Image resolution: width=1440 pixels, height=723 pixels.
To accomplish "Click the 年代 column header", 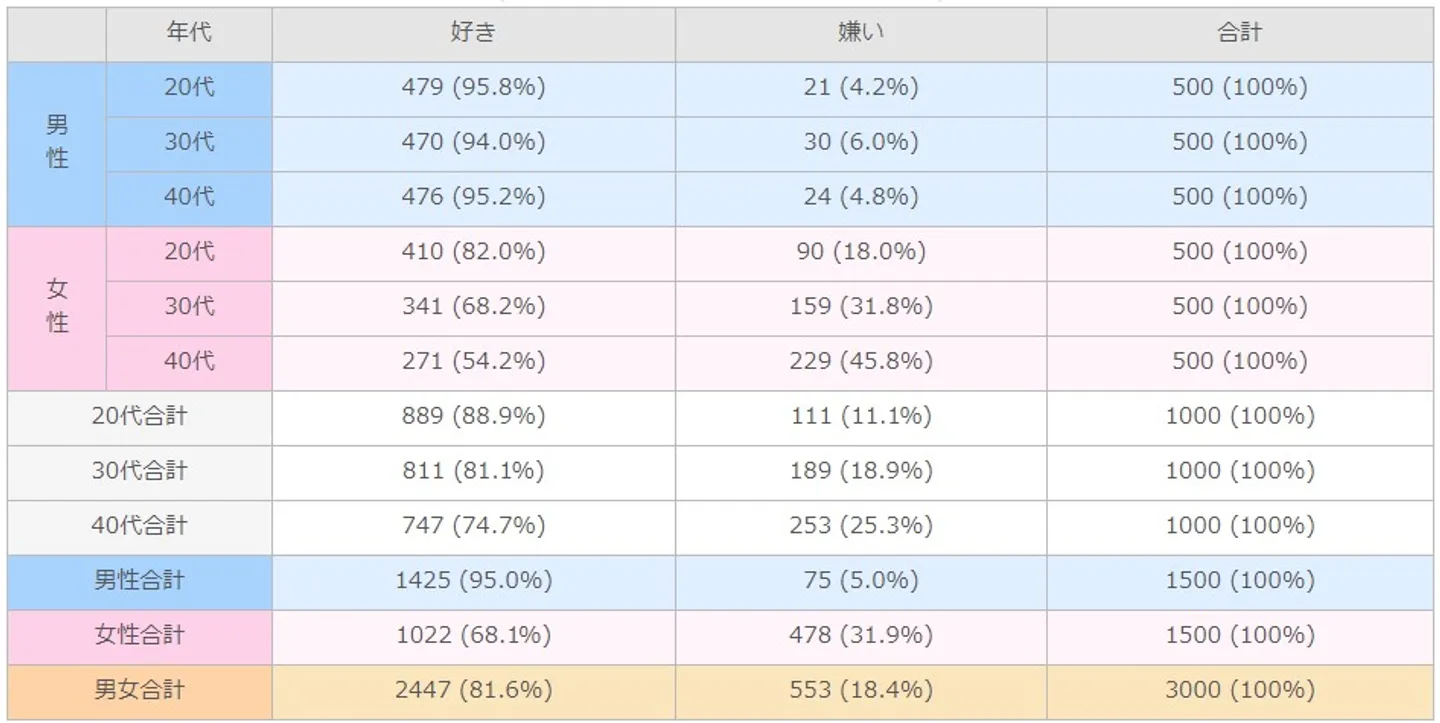I will [x=189, y=33].
